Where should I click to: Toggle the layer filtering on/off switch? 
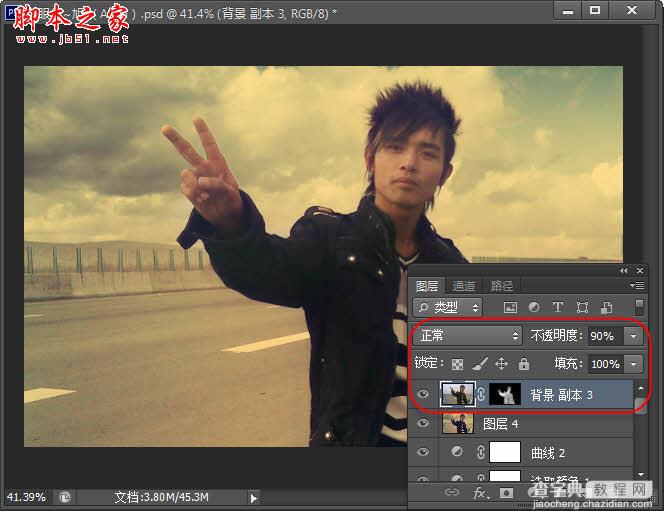tap(639, 307)
